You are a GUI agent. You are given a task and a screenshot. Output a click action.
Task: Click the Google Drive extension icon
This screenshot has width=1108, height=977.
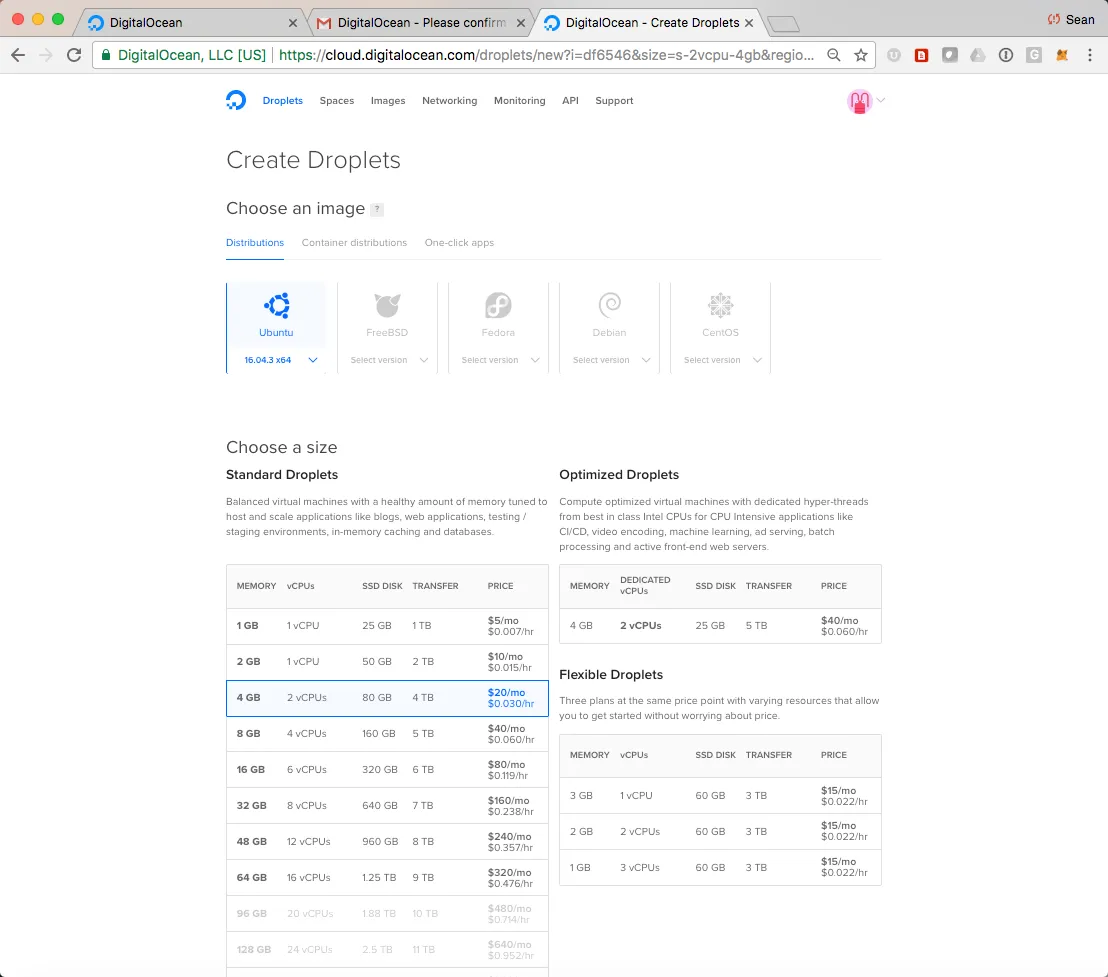coord(977,55)
